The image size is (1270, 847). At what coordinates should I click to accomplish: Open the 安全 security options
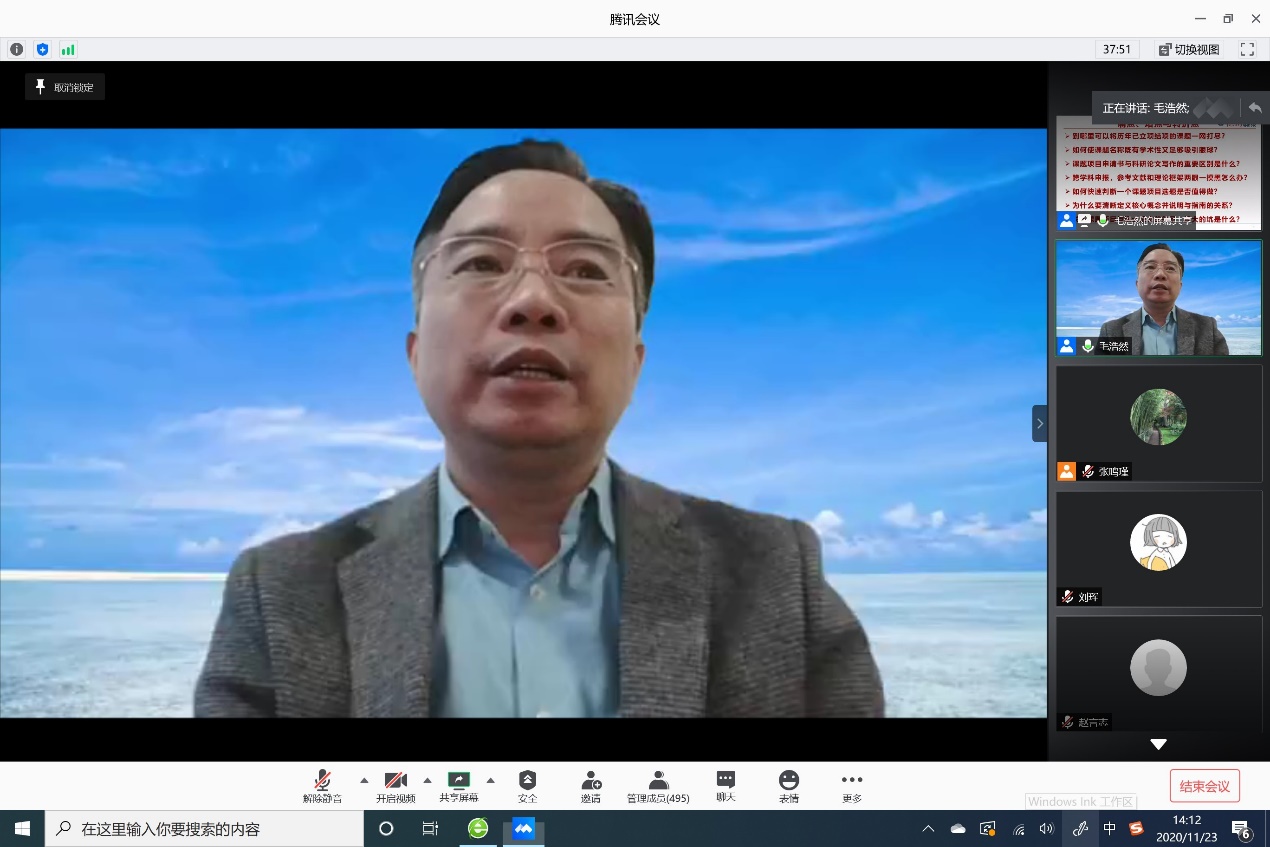(x=527, y=786)
